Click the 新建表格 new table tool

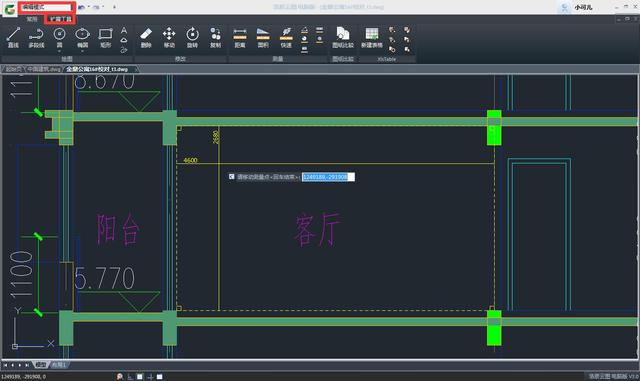pos(371,37)
